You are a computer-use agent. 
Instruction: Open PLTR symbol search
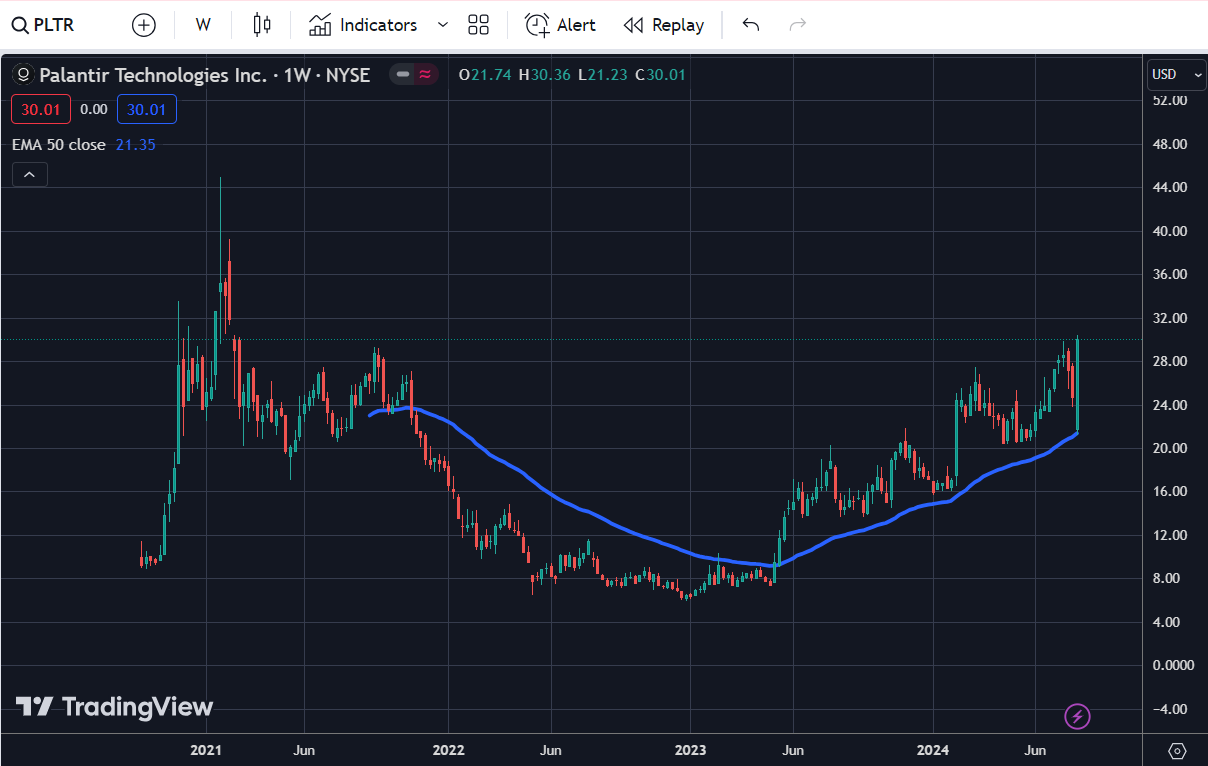pos(43,25)
